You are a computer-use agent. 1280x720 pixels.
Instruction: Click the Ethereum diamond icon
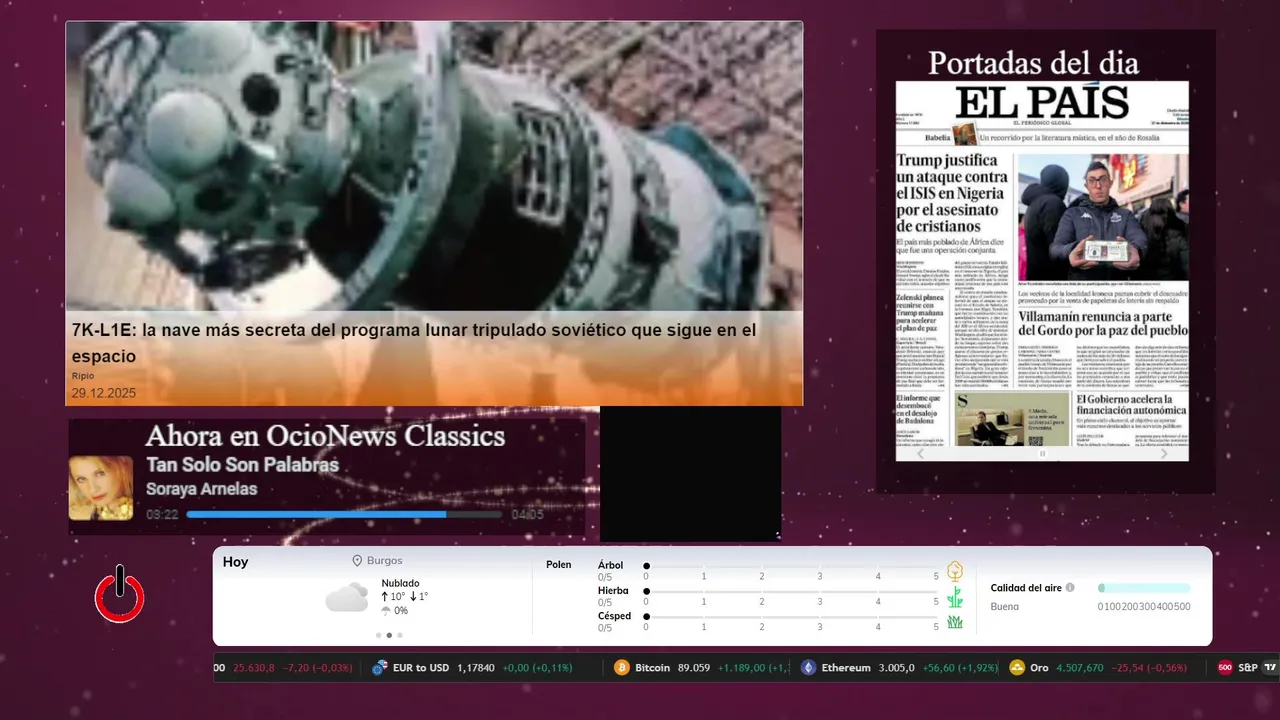808,667
